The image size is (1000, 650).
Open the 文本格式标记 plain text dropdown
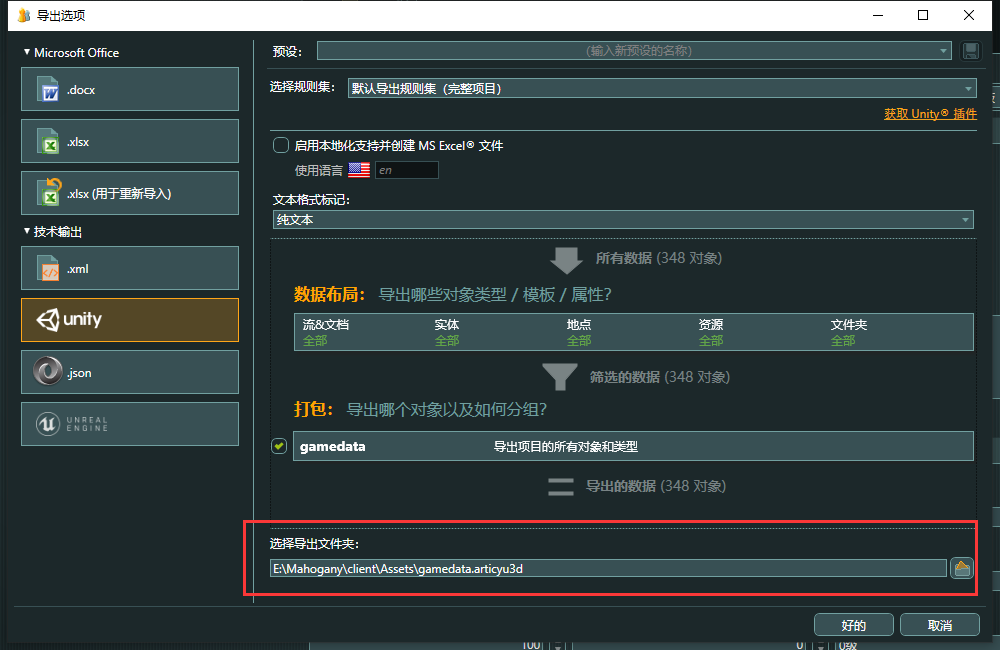tap(622, 220)
